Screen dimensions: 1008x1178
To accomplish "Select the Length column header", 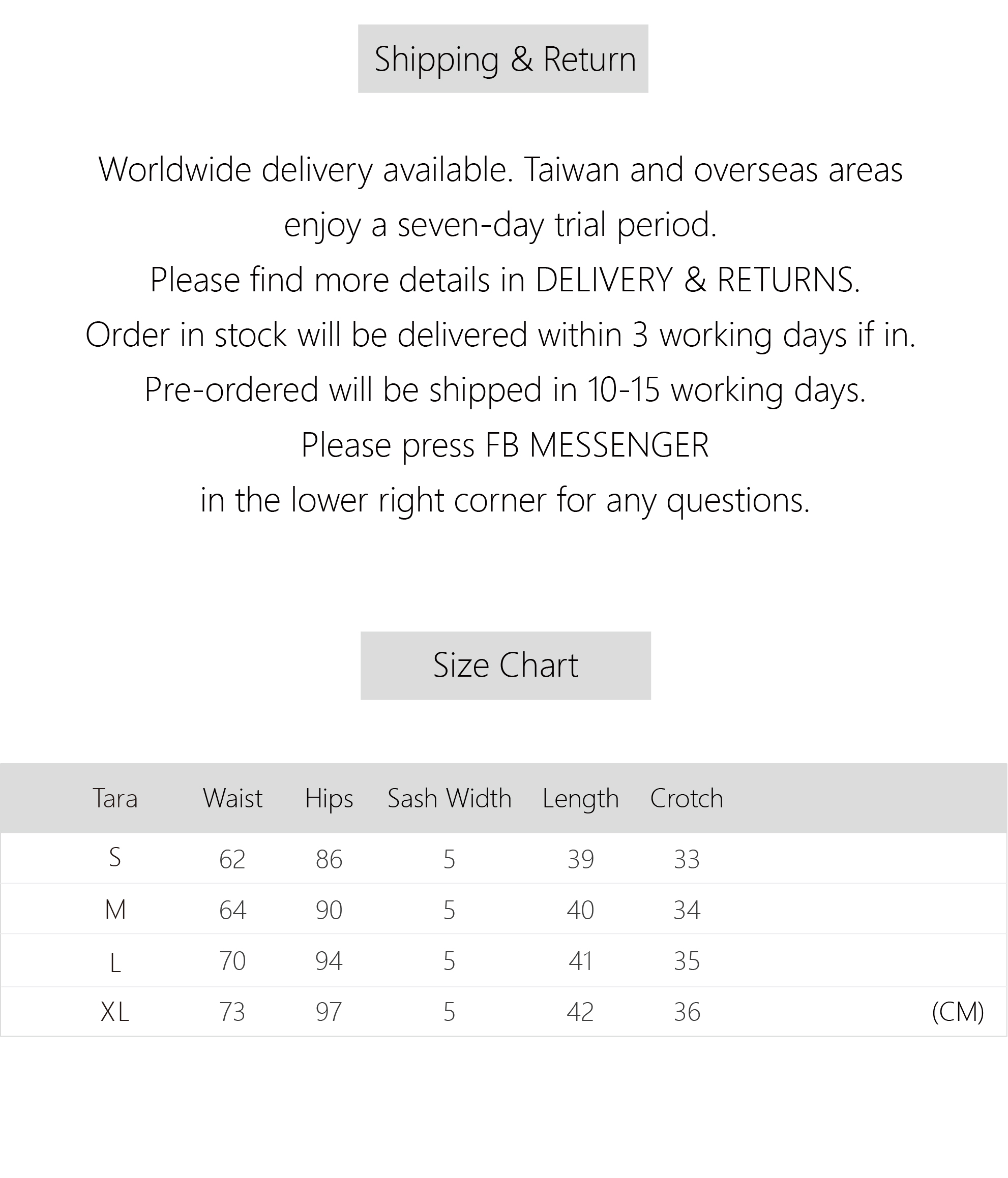I will [x=580, y=798].
